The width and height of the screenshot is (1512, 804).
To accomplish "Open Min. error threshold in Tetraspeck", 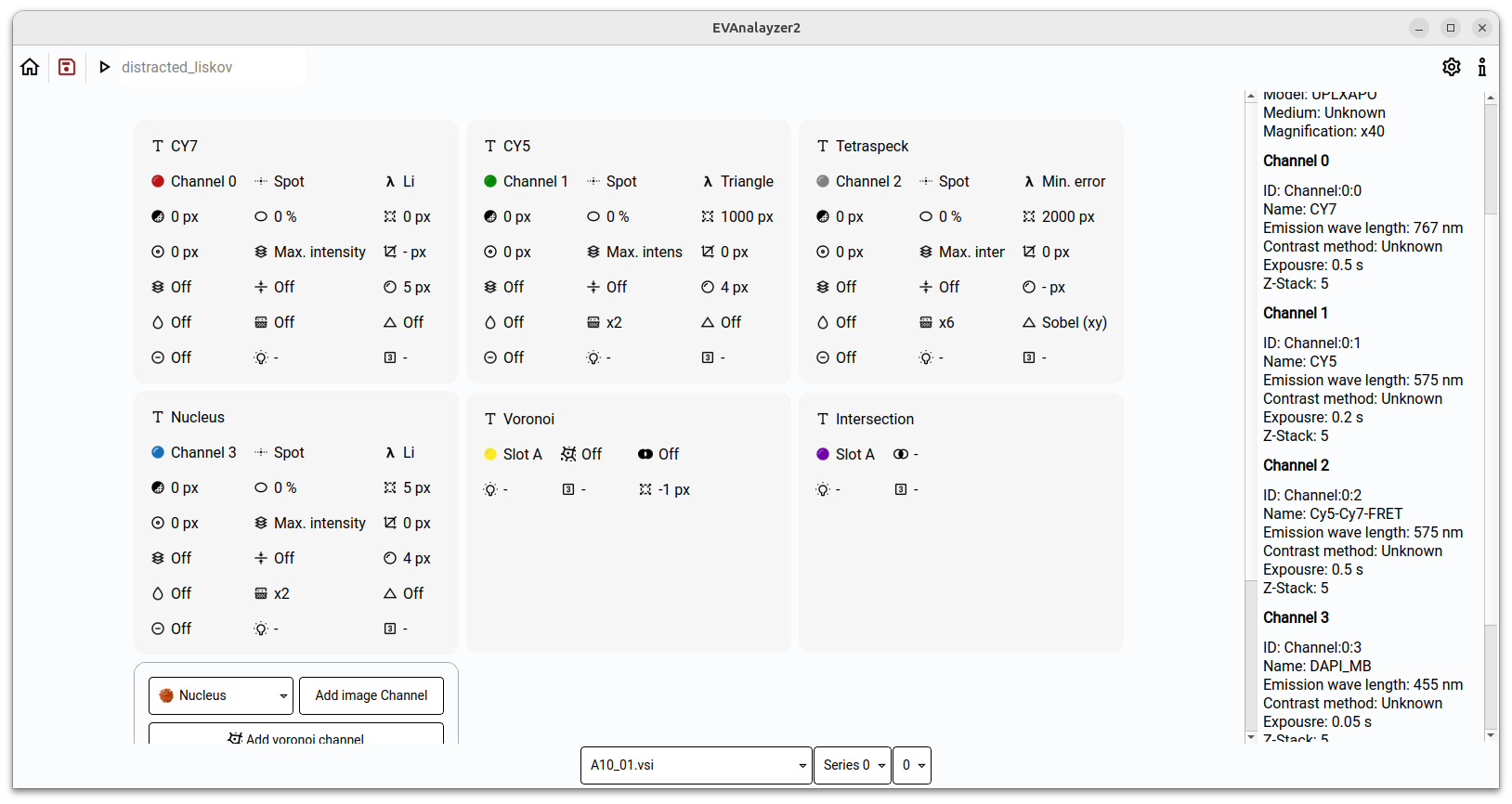I will pos(1064,181).
